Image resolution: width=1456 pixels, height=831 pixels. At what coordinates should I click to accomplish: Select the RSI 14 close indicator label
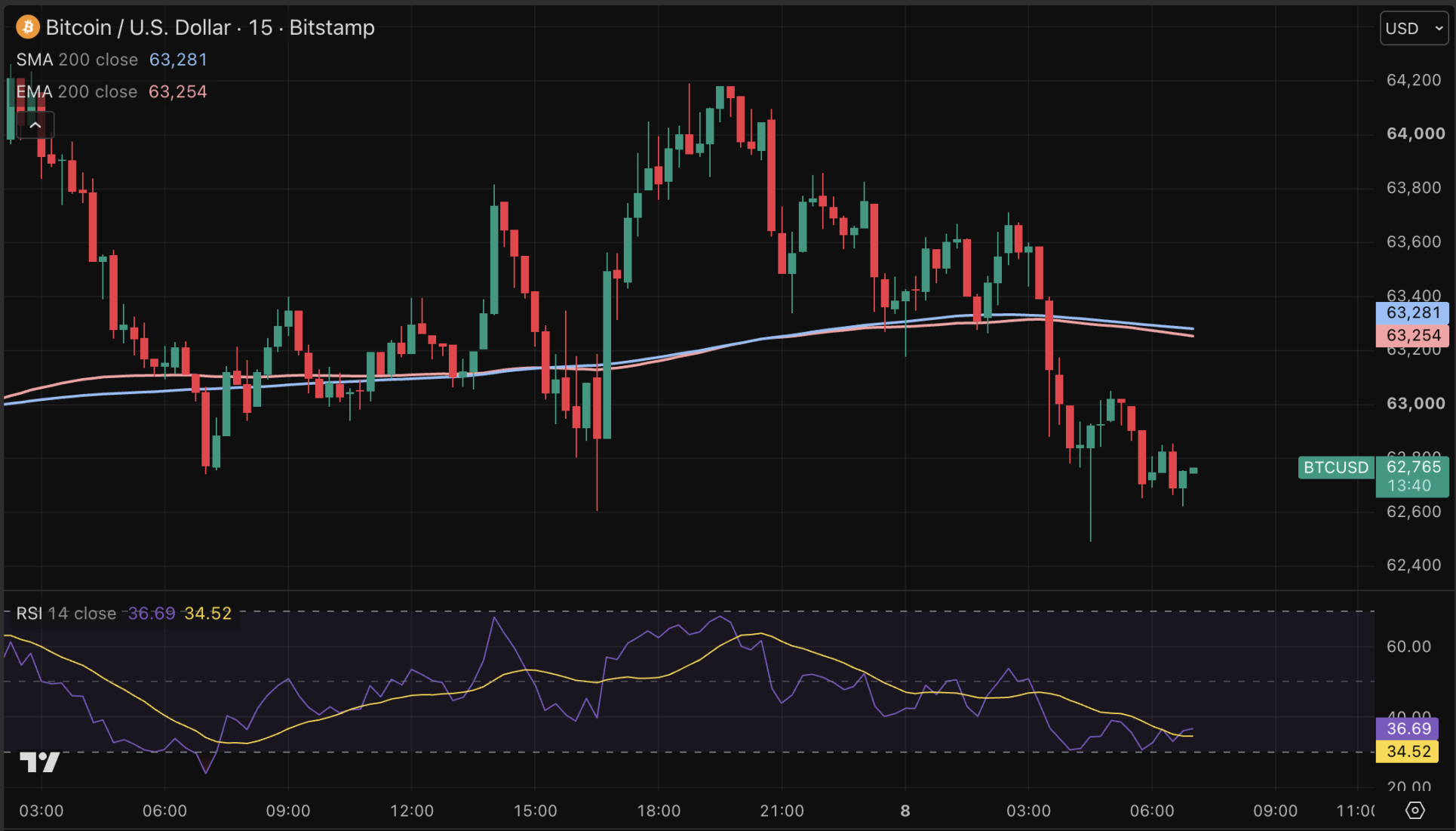tap(66, 614)
